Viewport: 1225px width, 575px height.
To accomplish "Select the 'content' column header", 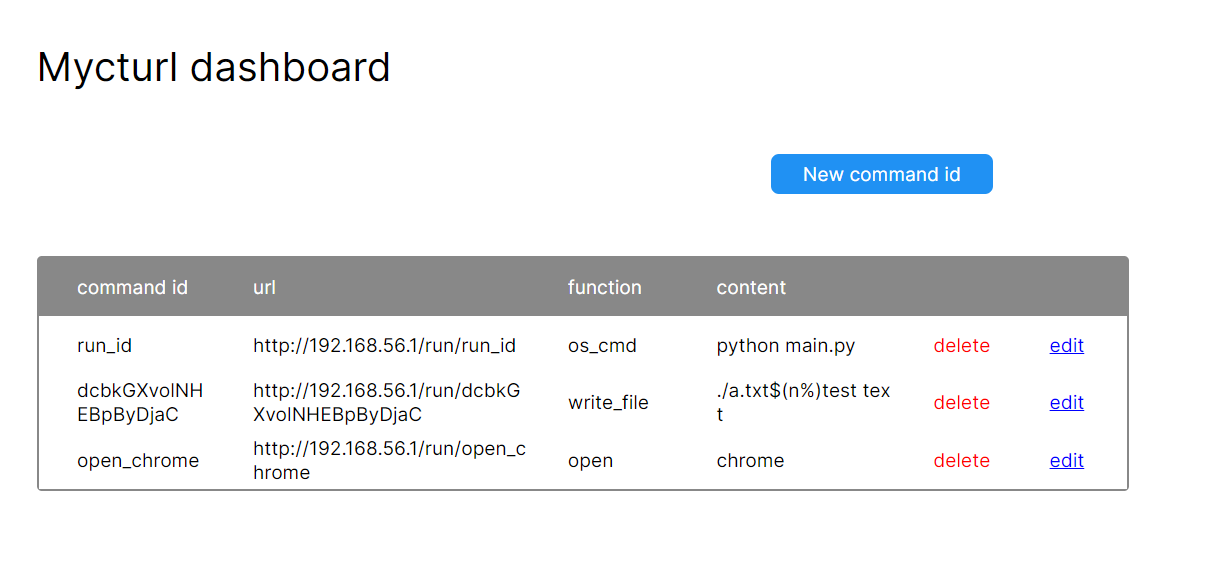I will coord(751,288).
